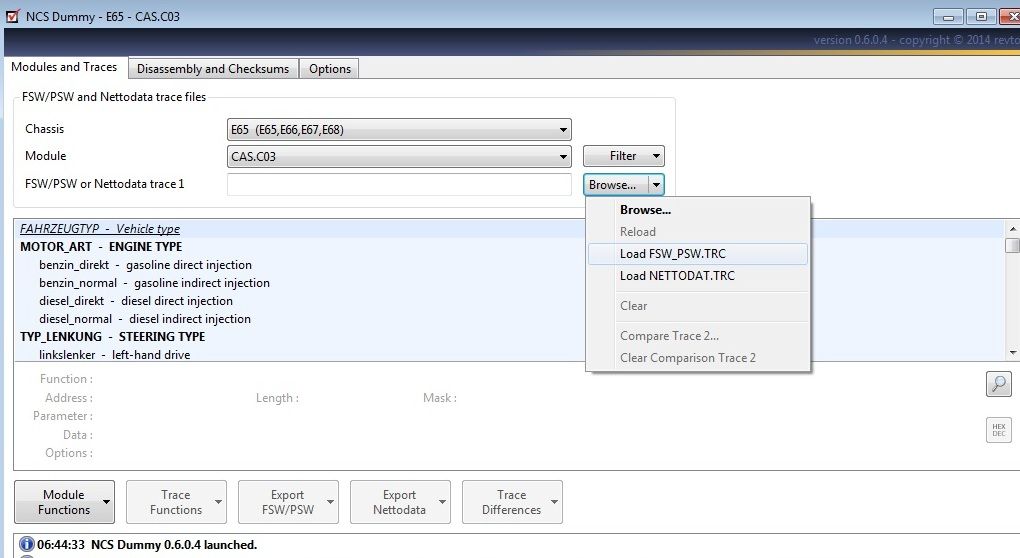Click the NCS Dummy app icon in title bar
Screen dimensions: 1020x558
click(12, 16)
